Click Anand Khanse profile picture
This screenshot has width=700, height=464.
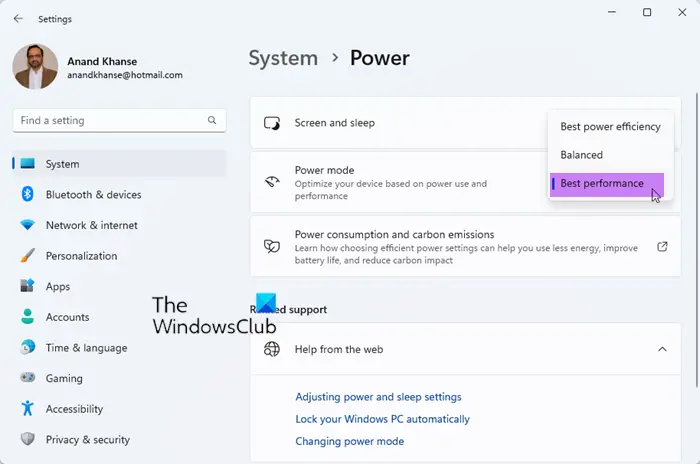coord(35,67)
